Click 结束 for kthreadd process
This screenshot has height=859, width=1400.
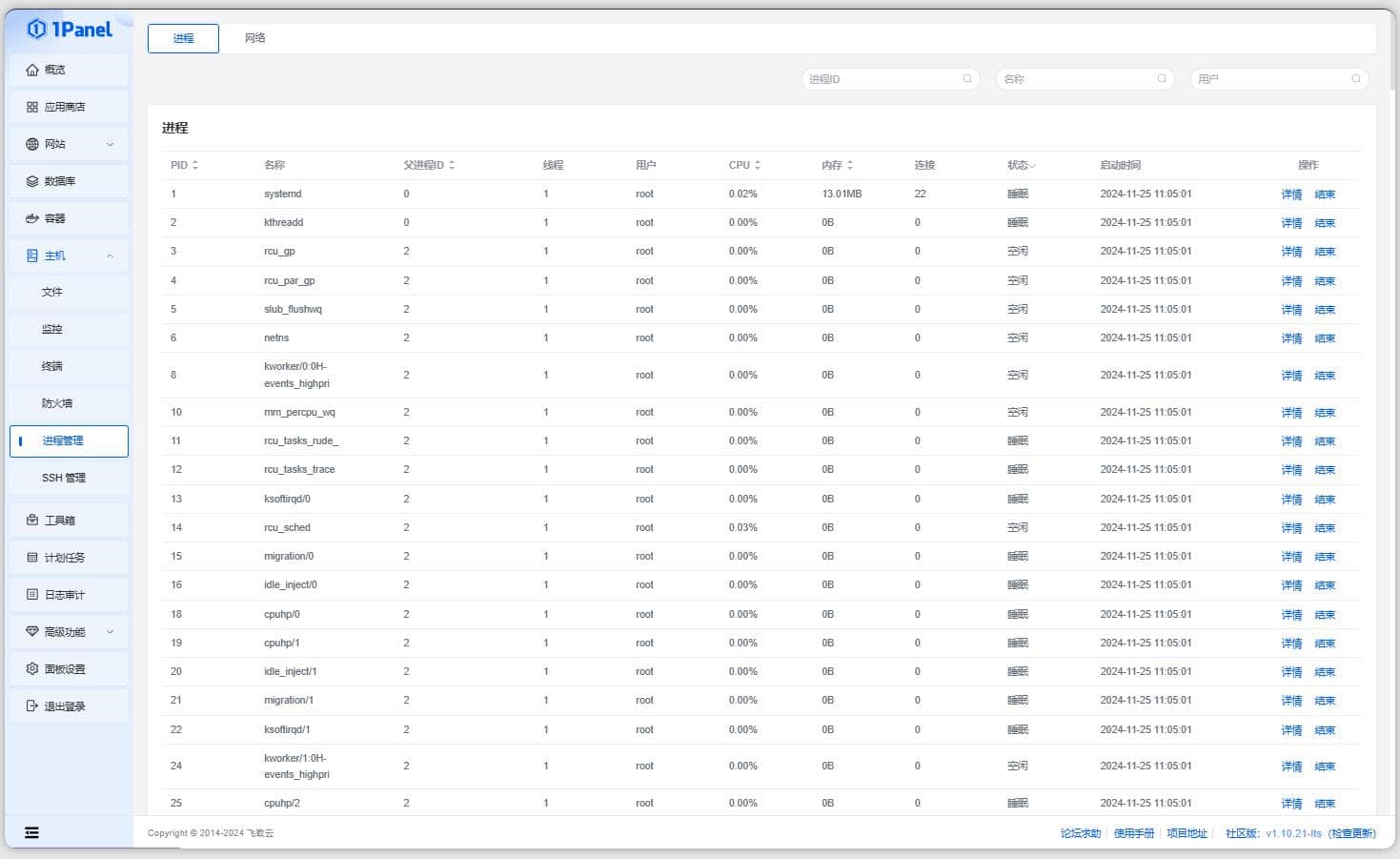1325,223
